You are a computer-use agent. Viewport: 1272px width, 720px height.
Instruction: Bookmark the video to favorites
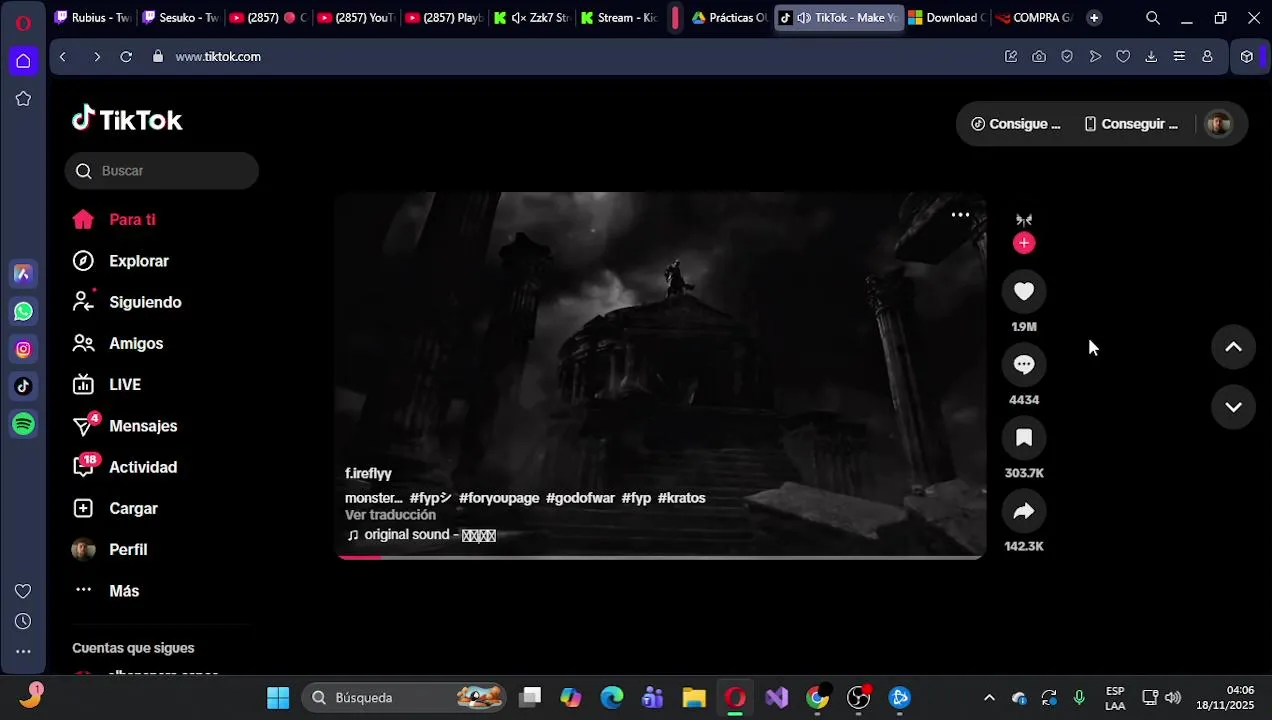[x=1023, y=438]
